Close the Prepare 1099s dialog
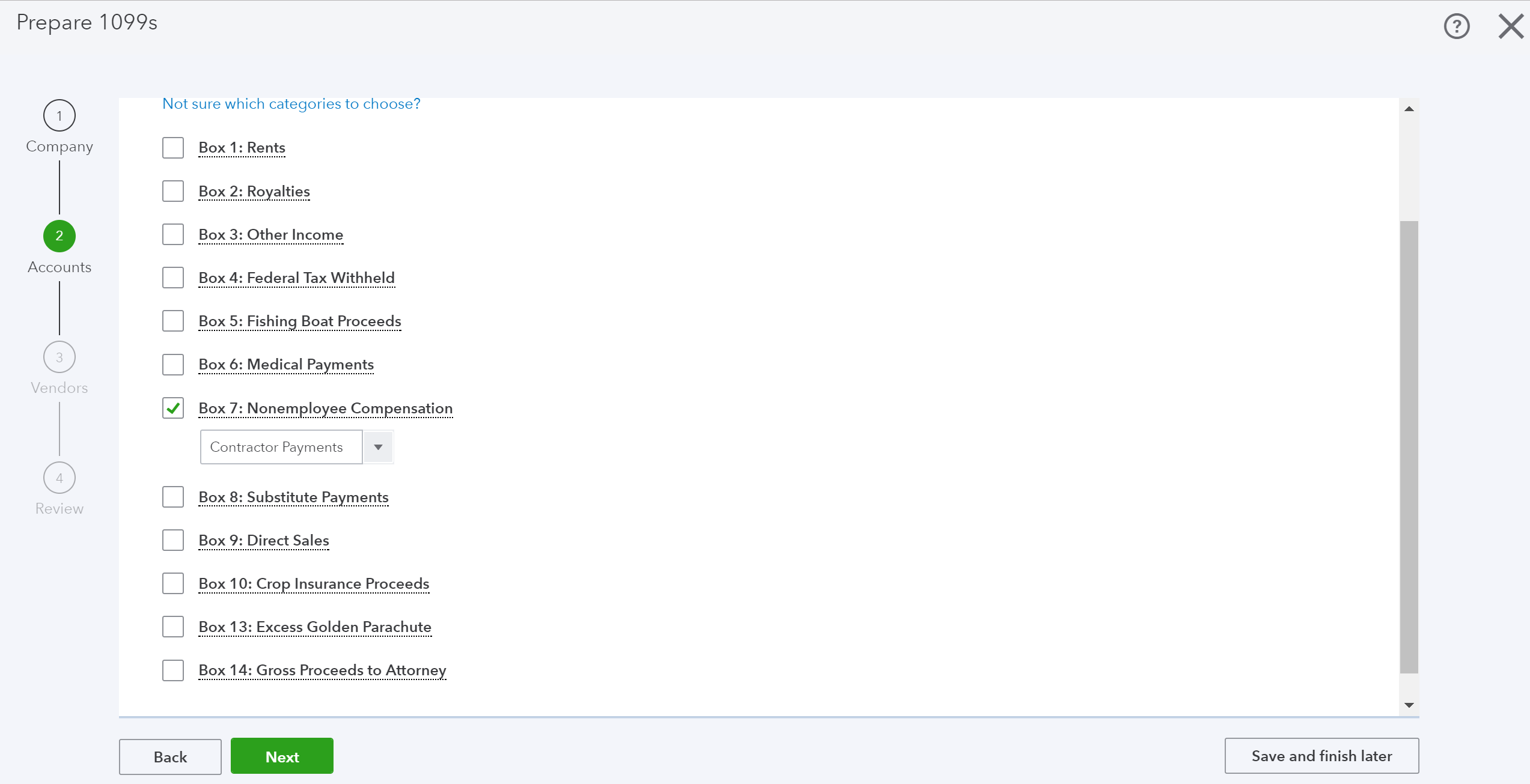1530x784 pixels. [1511, 26]
